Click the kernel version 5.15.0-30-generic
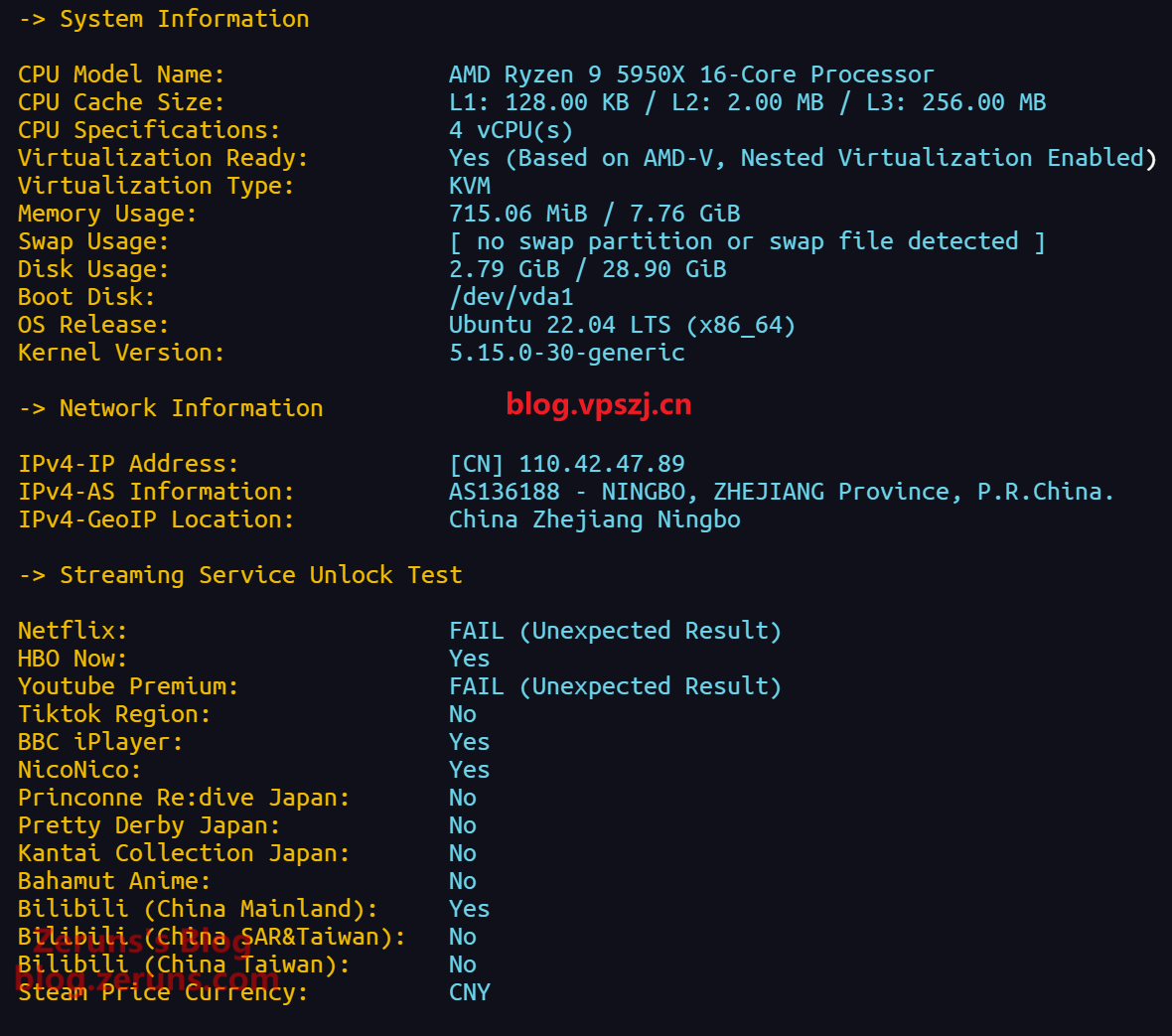The height and width of the screenshot is (1036, 1172). click(566, 353)
